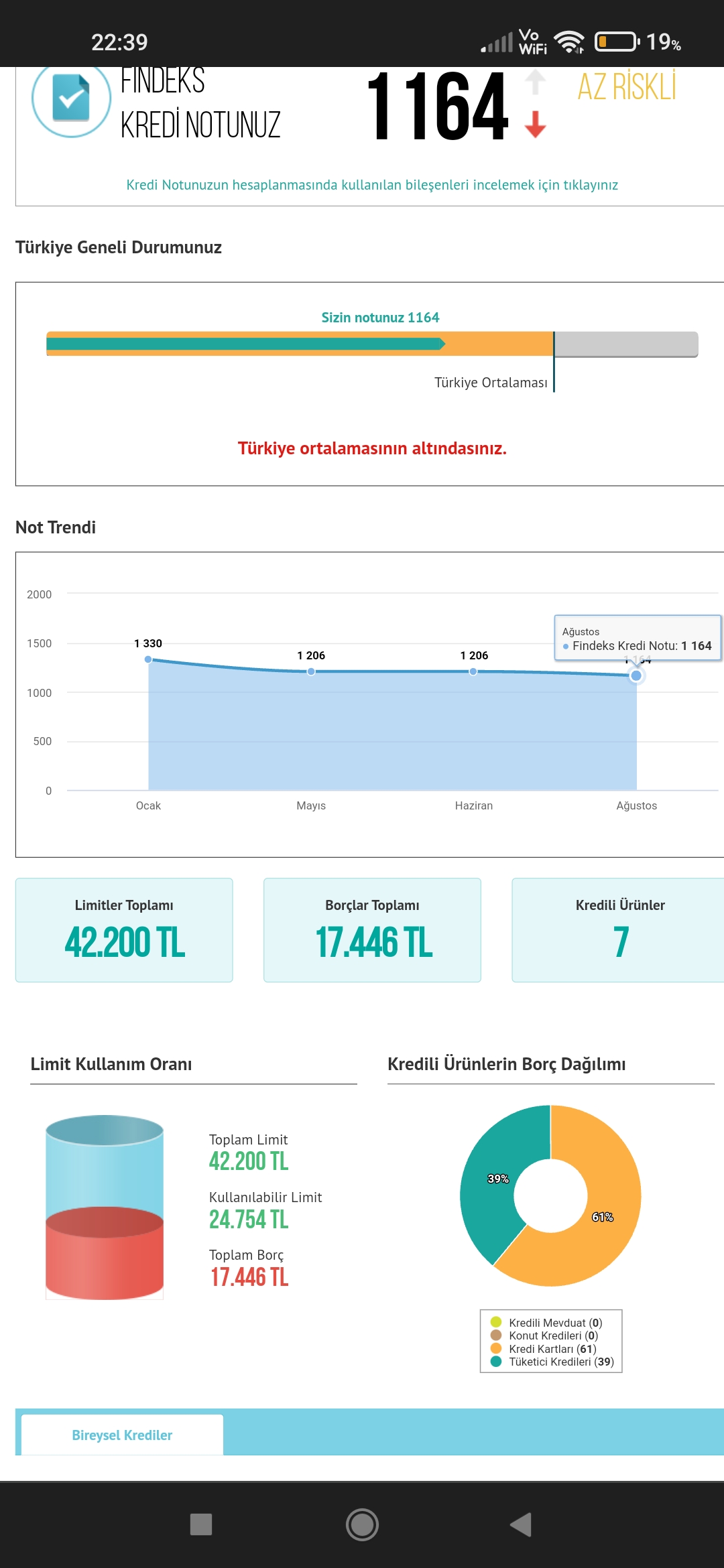Tap the red Toplam Borç 17.446 TL value
724x1568 pixels.
[x=249, y=1277]
